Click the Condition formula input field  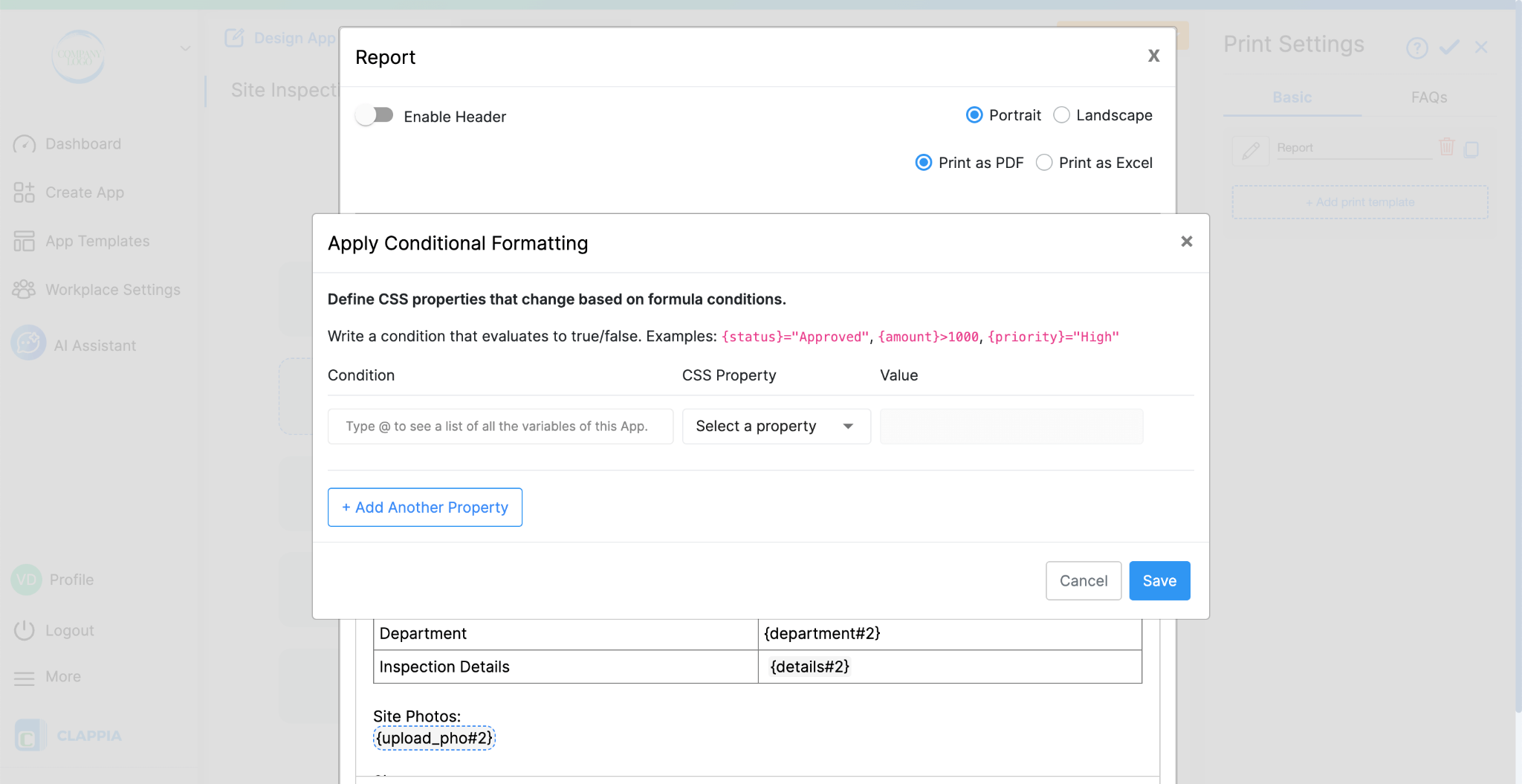500,427
